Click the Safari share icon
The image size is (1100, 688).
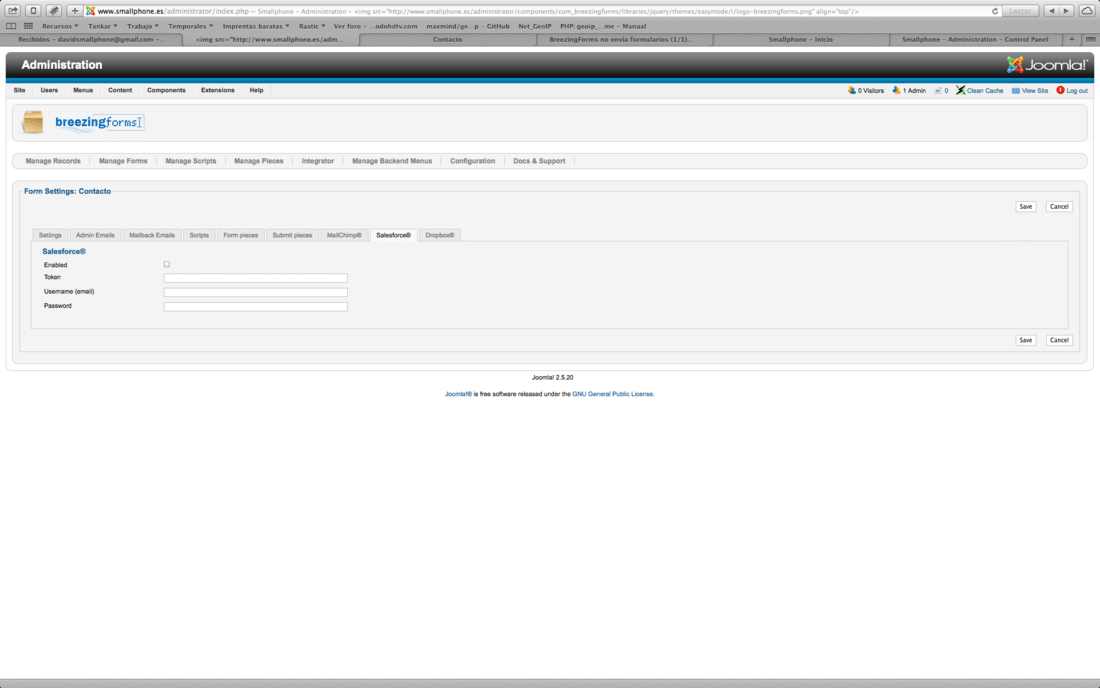pyautogui.click(x=13, y=11)
